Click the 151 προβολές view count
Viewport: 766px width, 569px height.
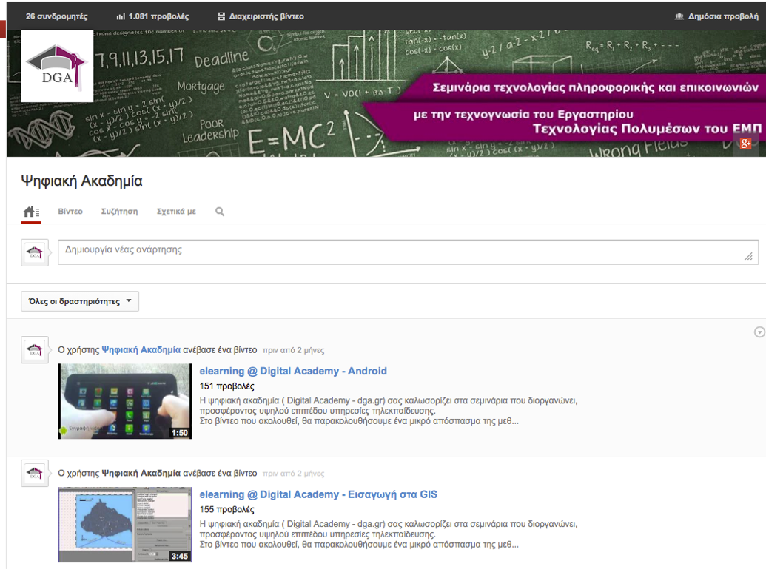click(227, 386)
